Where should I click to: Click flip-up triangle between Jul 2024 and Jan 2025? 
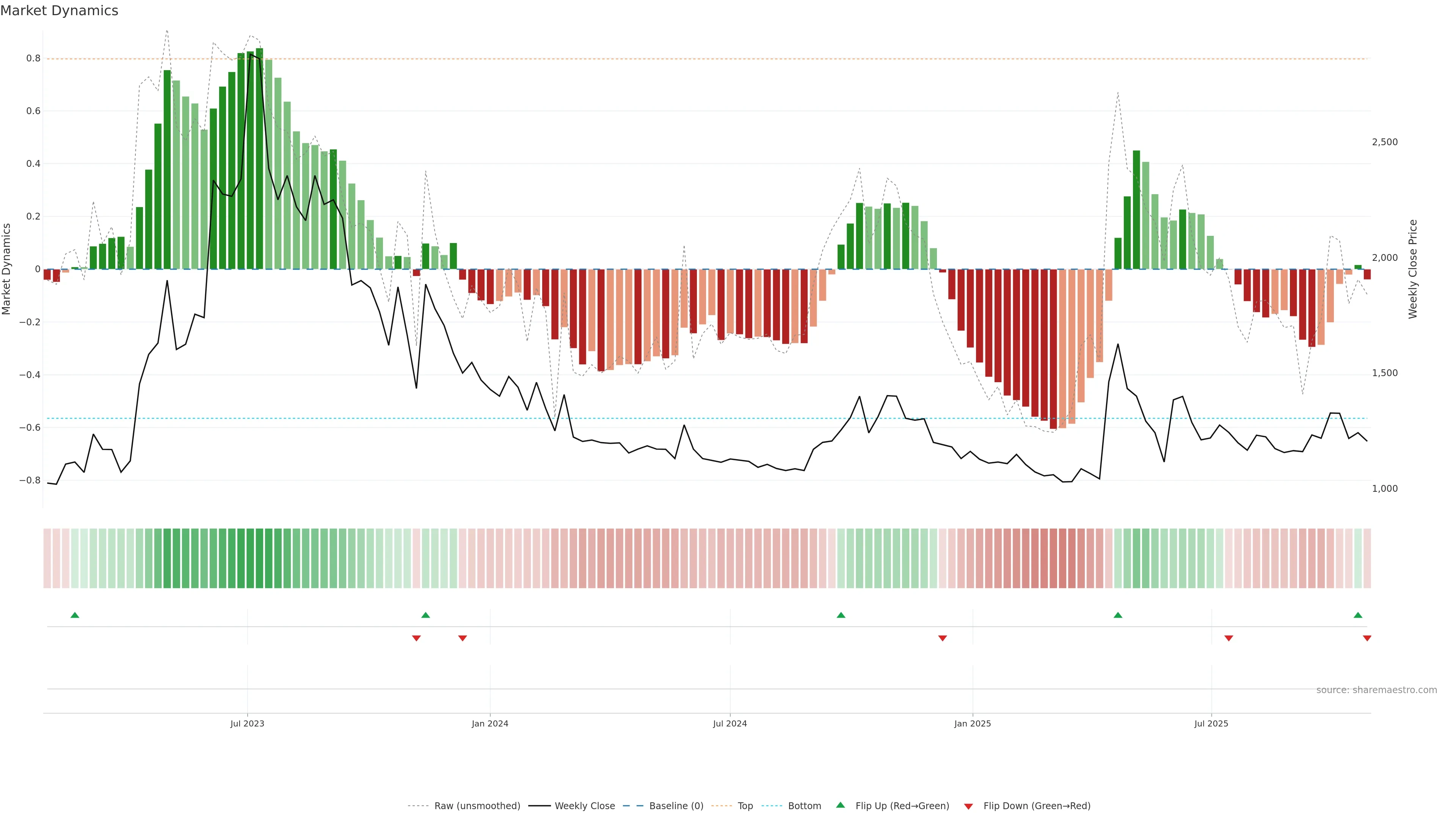(x=841, y=615)
